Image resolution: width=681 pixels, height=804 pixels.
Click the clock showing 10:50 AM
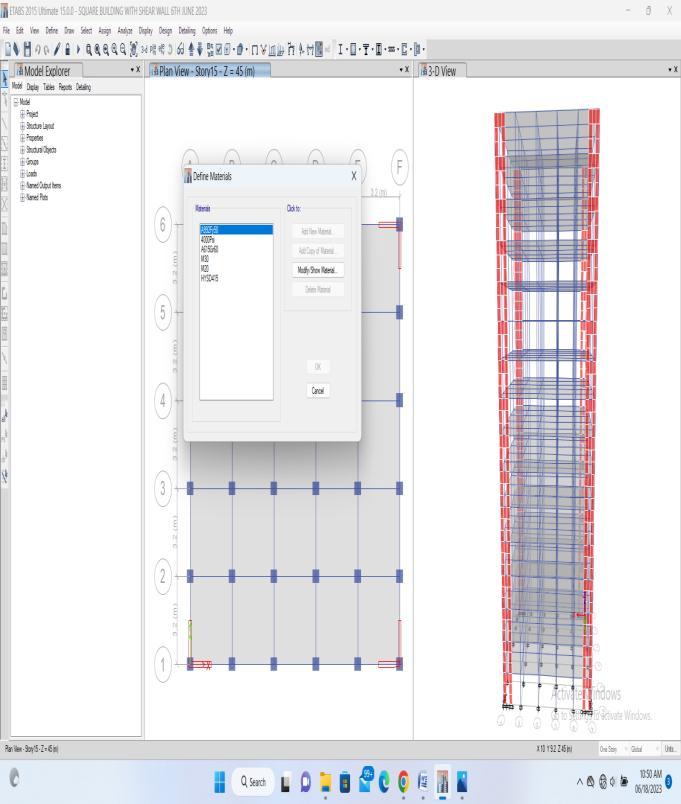pyautogui.click(x=650, y=774)
